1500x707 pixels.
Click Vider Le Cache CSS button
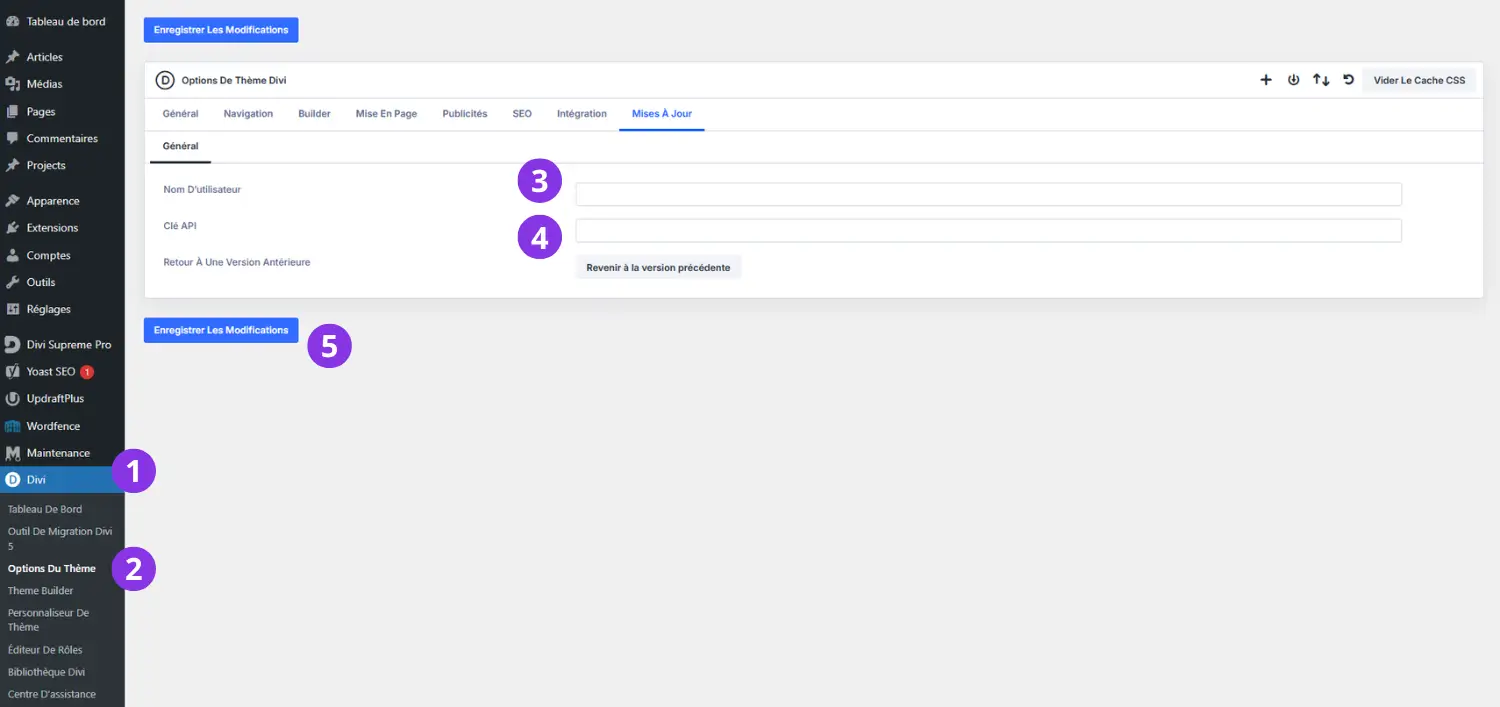click(1419, 80)
